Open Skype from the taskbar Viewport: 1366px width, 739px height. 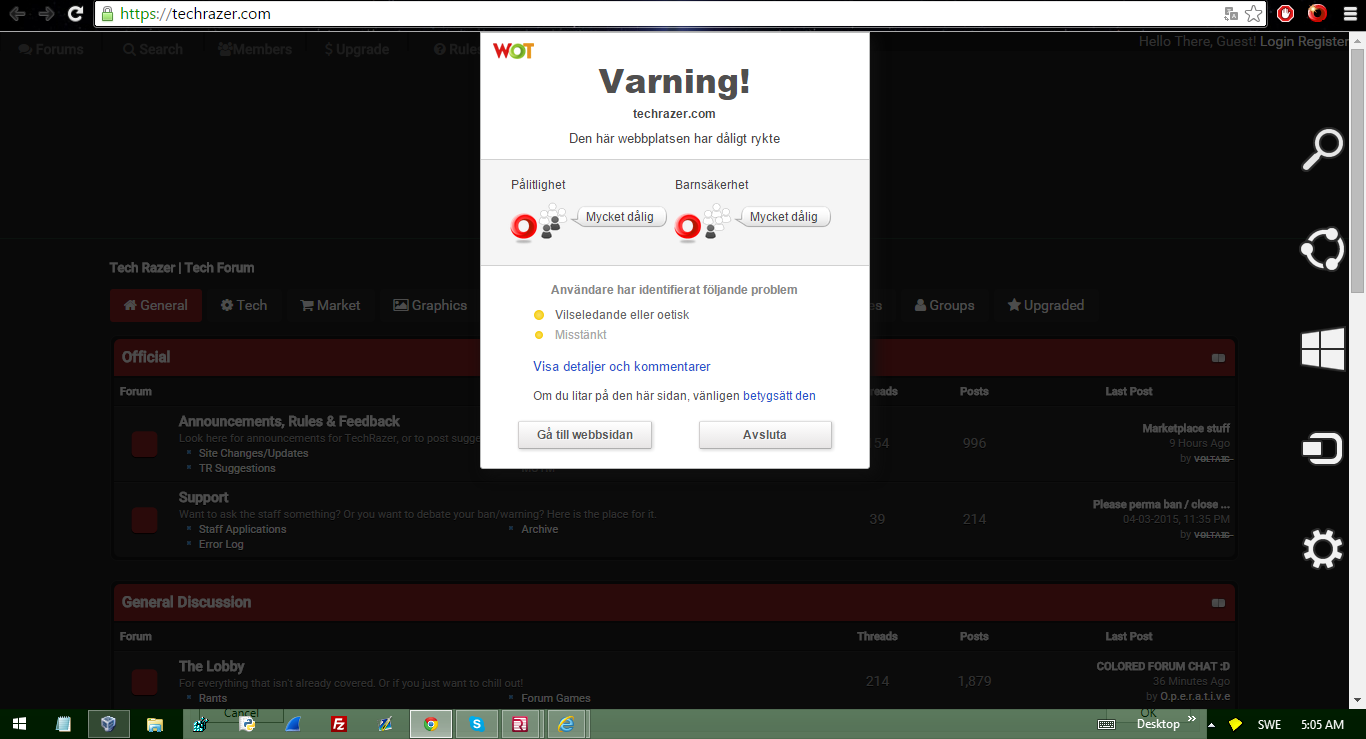click(476, 724)
